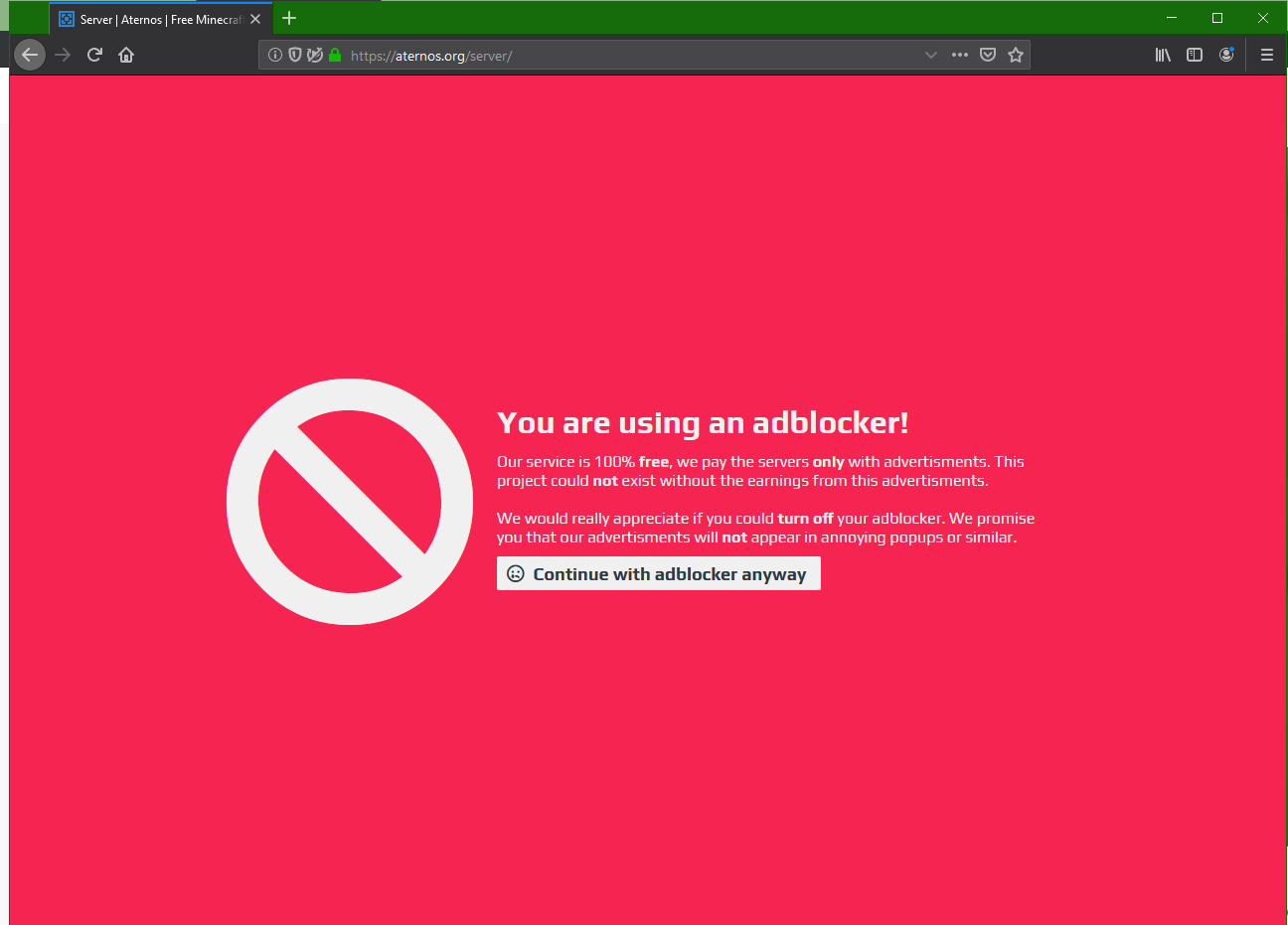
Task: Click the heading "You are using an adblocker!"
Action: 703,423
